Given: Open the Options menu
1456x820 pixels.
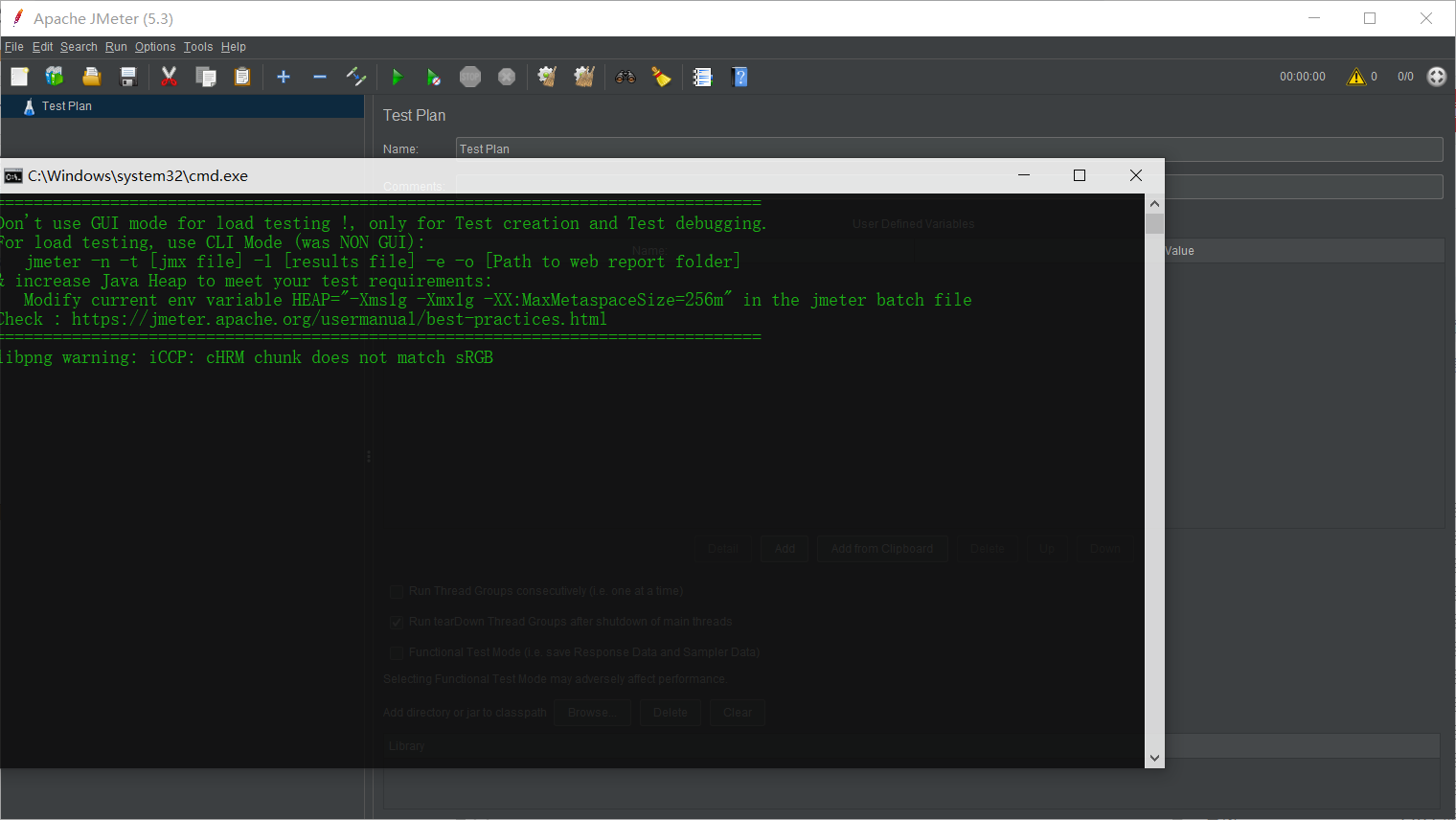Looking at the screenshot, I should (x=155, y=47).
